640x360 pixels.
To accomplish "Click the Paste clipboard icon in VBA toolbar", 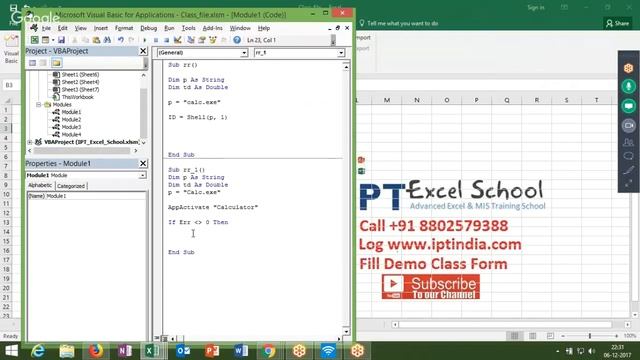I will coord(96,40).
